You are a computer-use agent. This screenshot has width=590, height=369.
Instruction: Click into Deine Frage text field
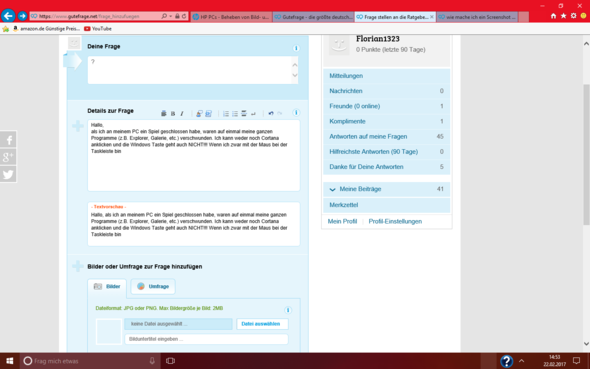pos(193,70)
